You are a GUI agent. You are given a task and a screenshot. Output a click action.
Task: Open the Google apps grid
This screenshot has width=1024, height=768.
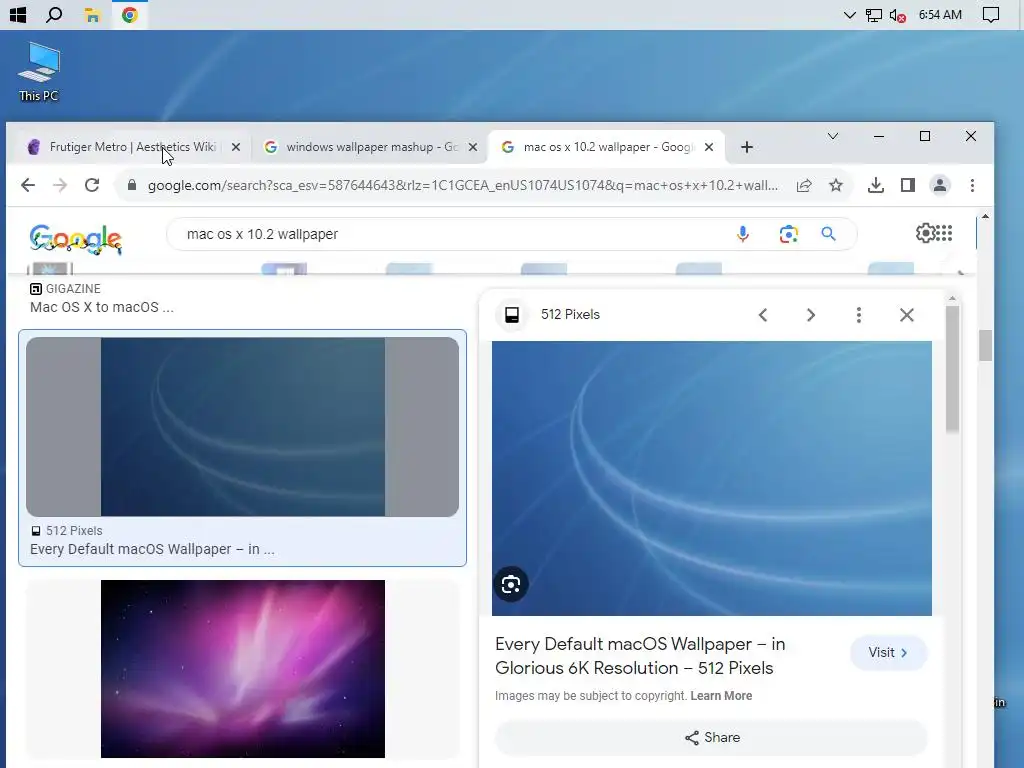[944, 232]
